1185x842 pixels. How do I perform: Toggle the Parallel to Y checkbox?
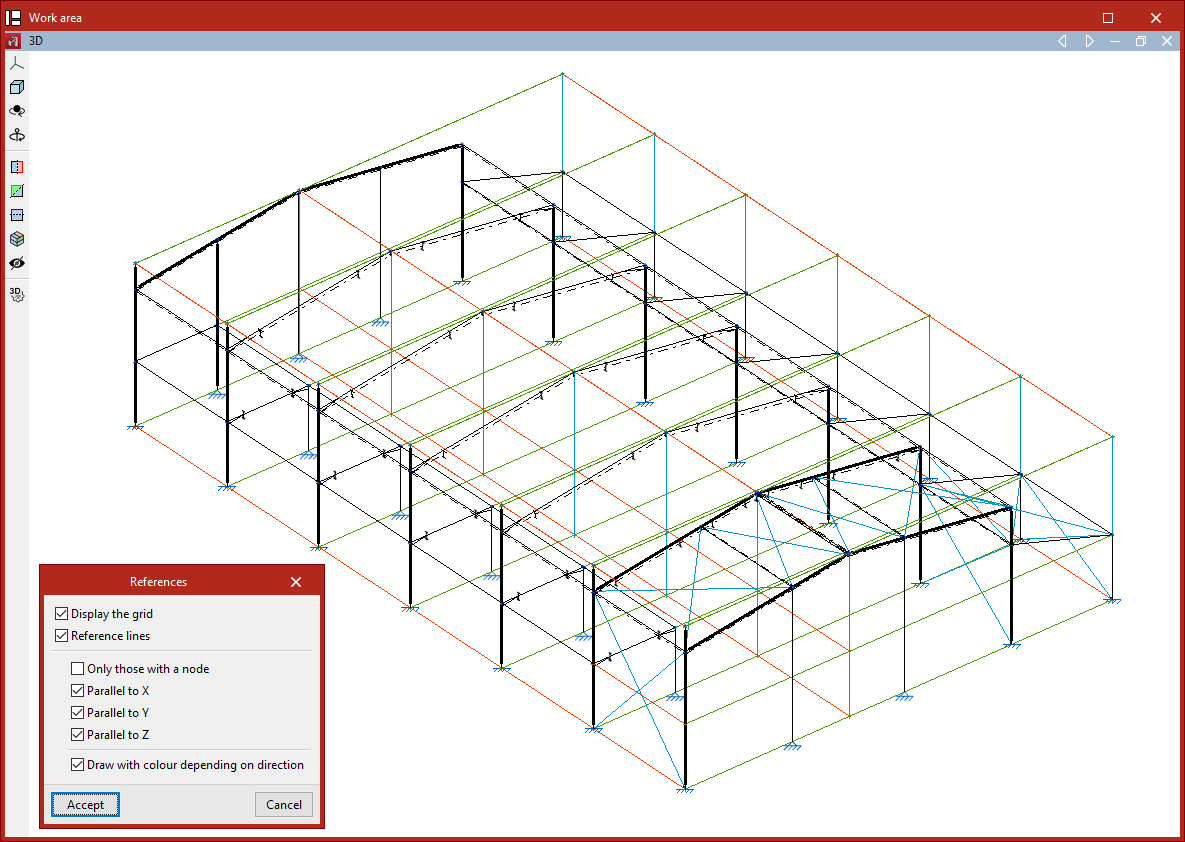(77, 713)
